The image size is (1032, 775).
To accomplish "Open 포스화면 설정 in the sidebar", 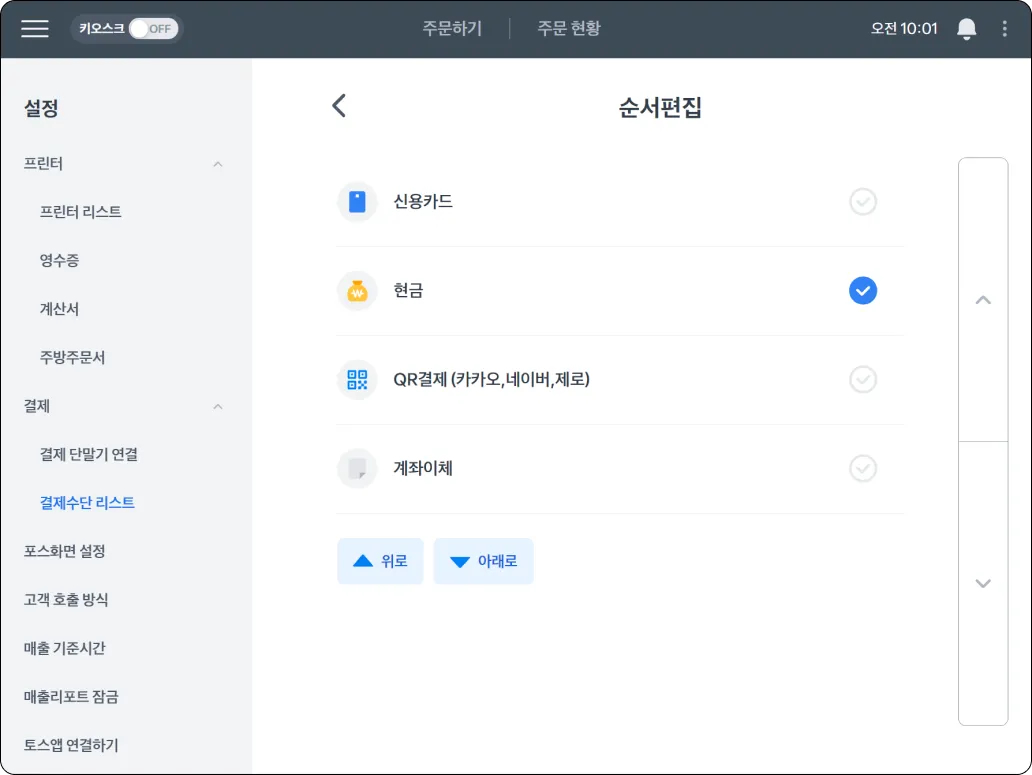I will (x=64, y=551).
